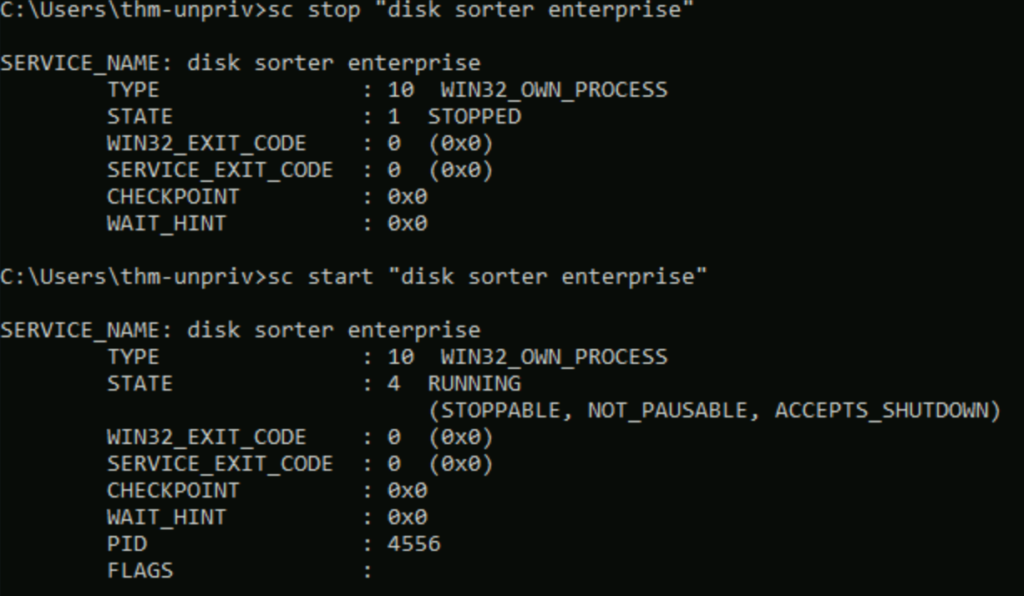The width and height of the screenshot is (1024, 596).
Task: Click WAIT_HINT label in the stop output
Action: 166,224
